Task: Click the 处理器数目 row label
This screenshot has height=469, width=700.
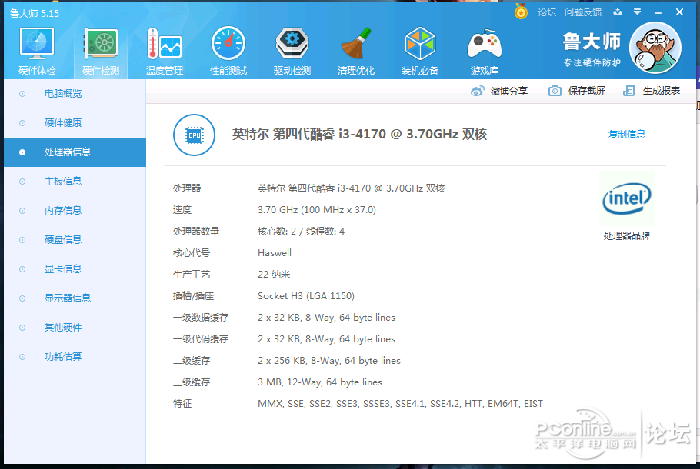Action: [196, 231]
